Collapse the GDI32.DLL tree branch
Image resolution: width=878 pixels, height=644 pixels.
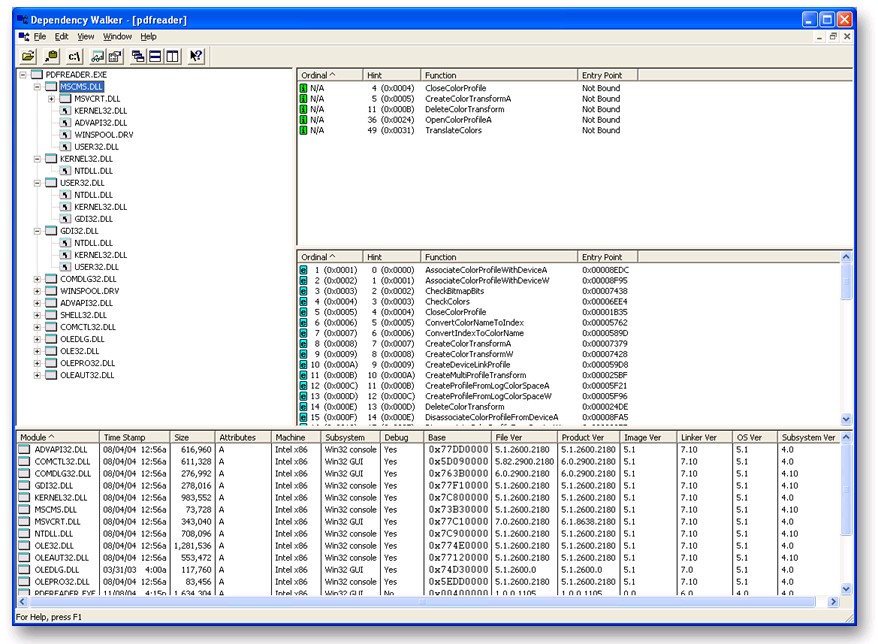pyautogui.click(x=37, y=231)
